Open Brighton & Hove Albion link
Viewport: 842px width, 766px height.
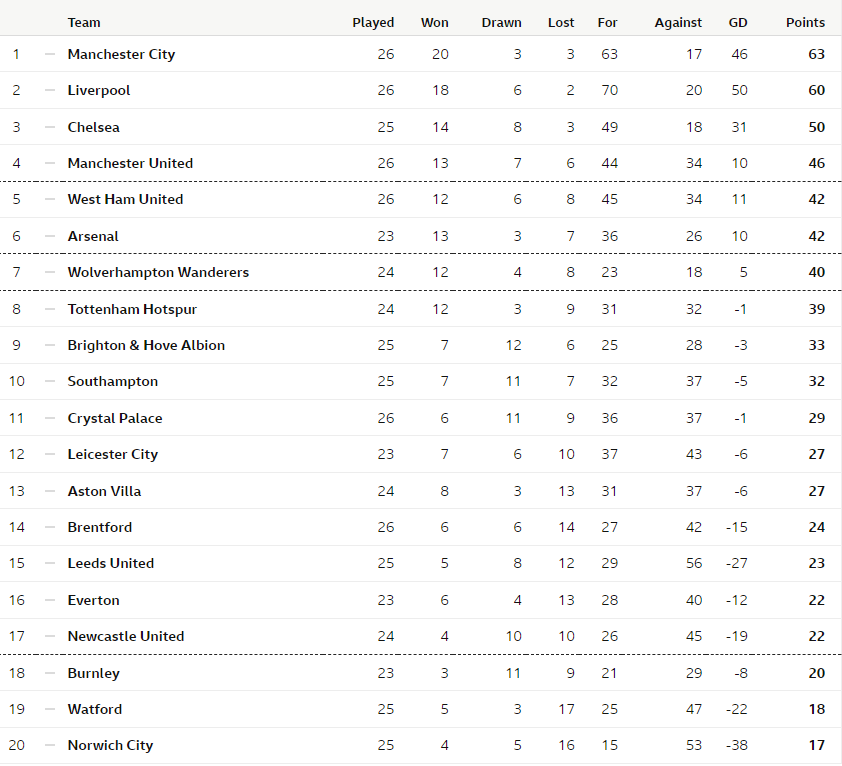click(146, 345)
